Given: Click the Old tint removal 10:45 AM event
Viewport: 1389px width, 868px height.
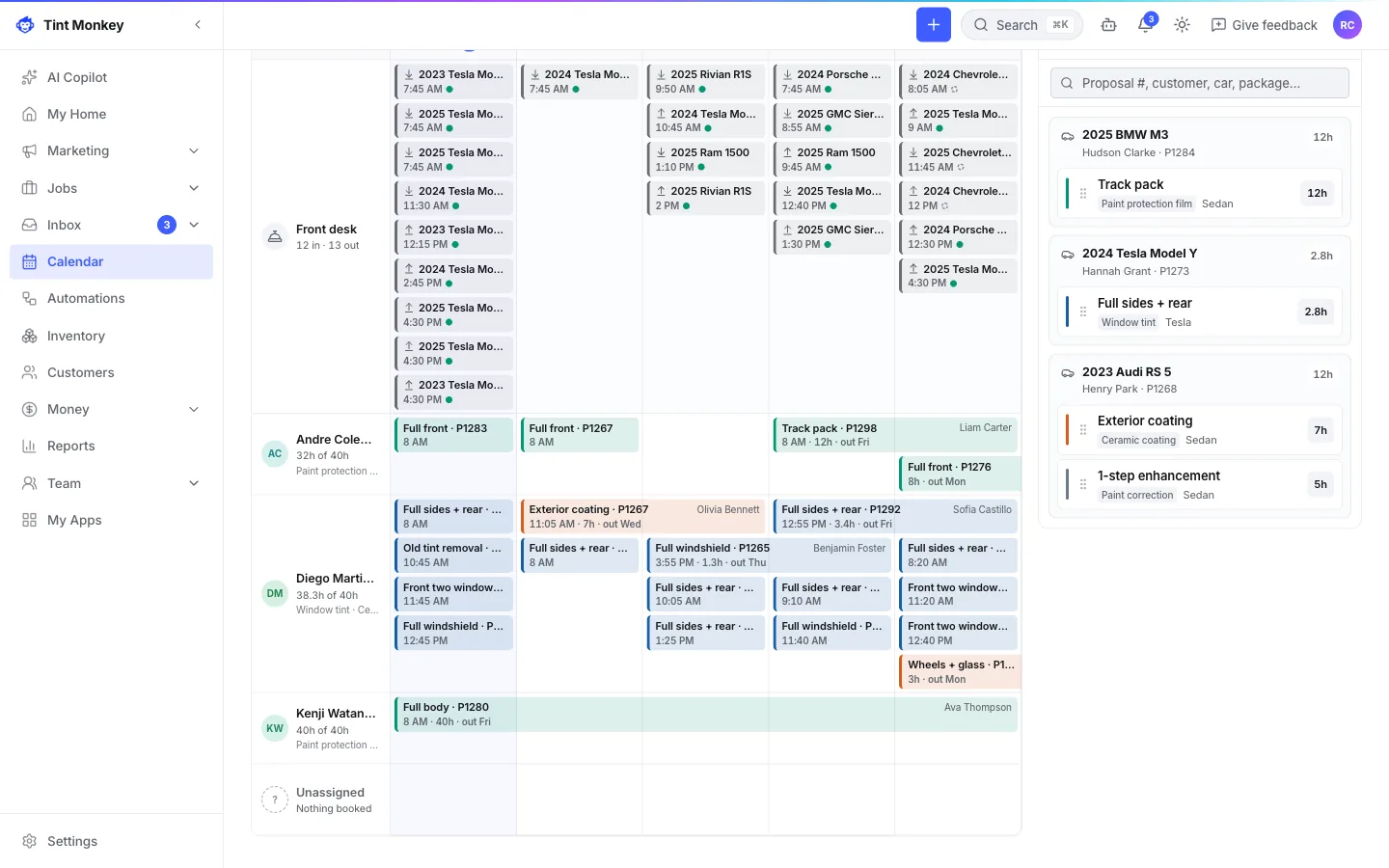Looking at the screenshot, I should (x=453, y=556).
